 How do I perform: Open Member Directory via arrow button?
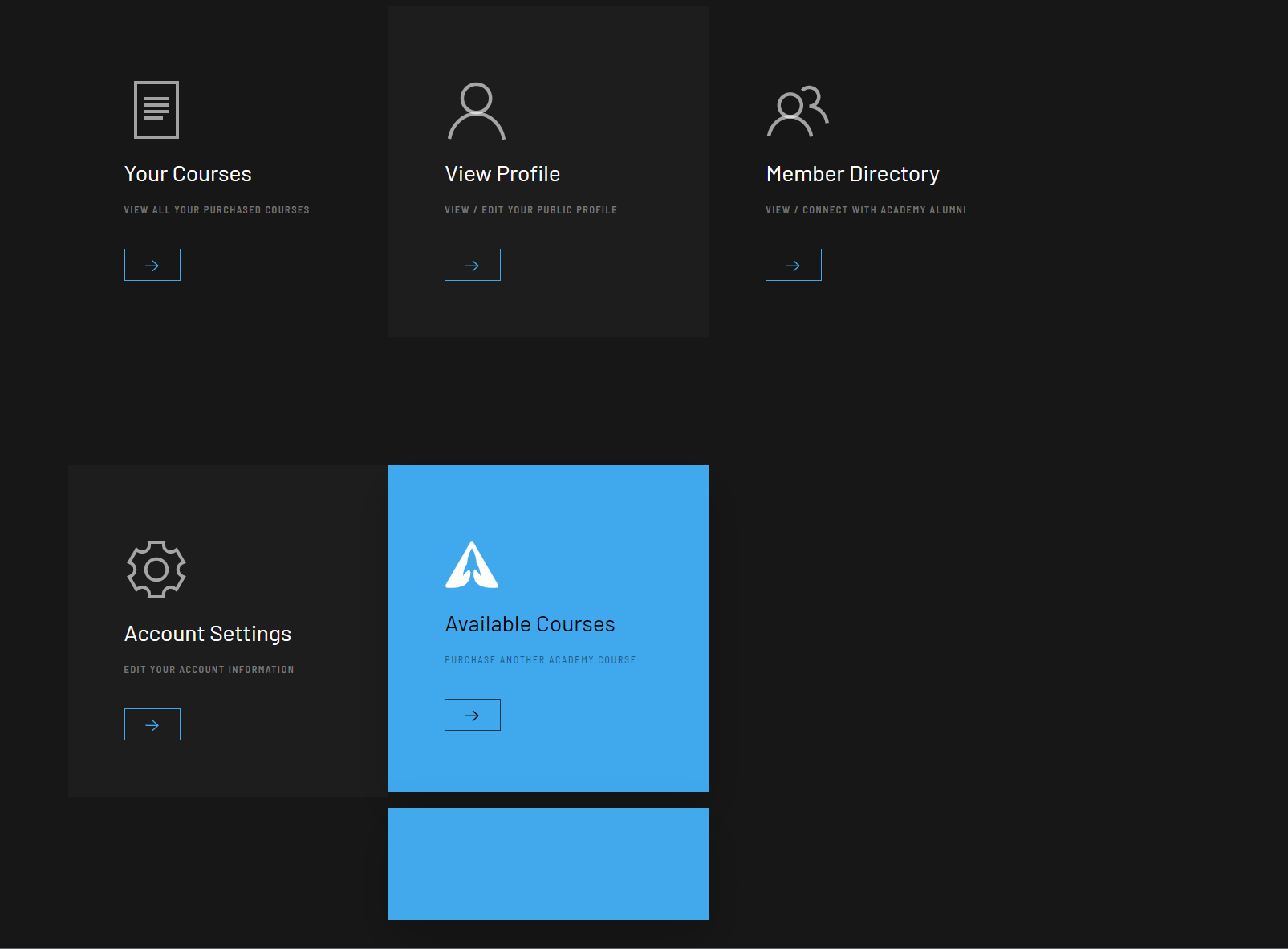(794, 265)
